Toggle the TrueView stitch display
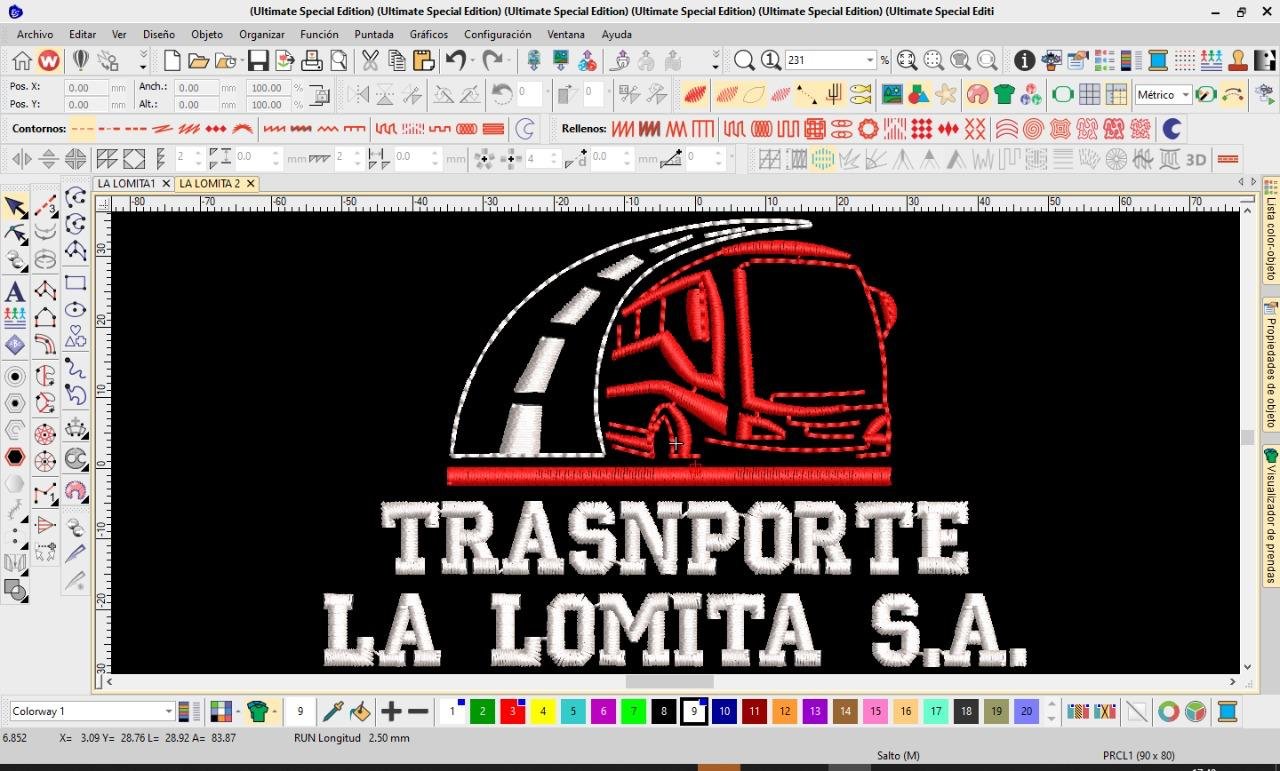 pos(977,95)
